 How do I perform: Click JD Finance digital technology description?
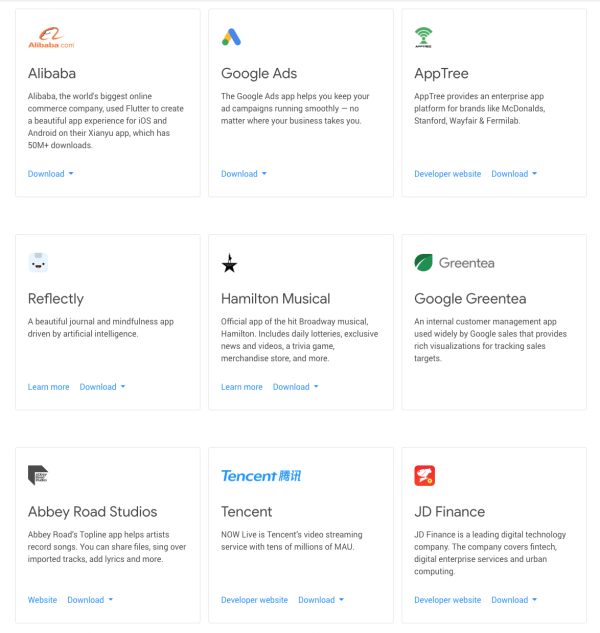click(490, 553)
